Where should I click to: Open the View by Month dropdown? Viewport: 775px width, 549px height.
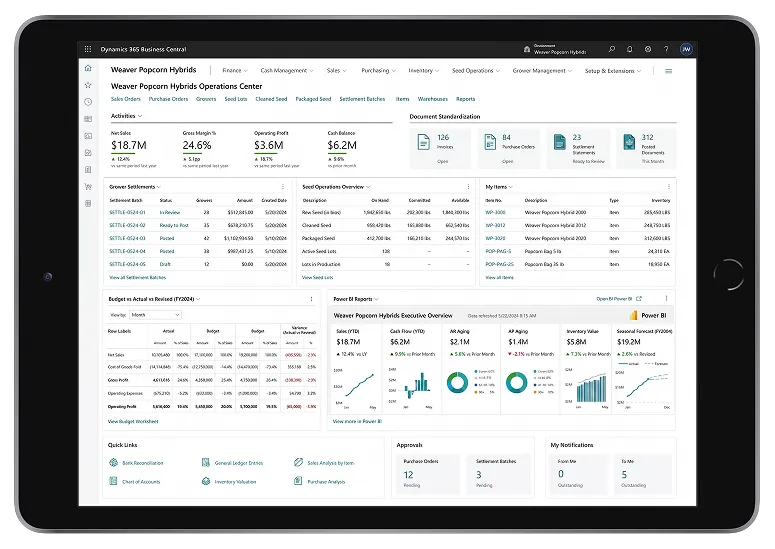click(x=155, y=315)
